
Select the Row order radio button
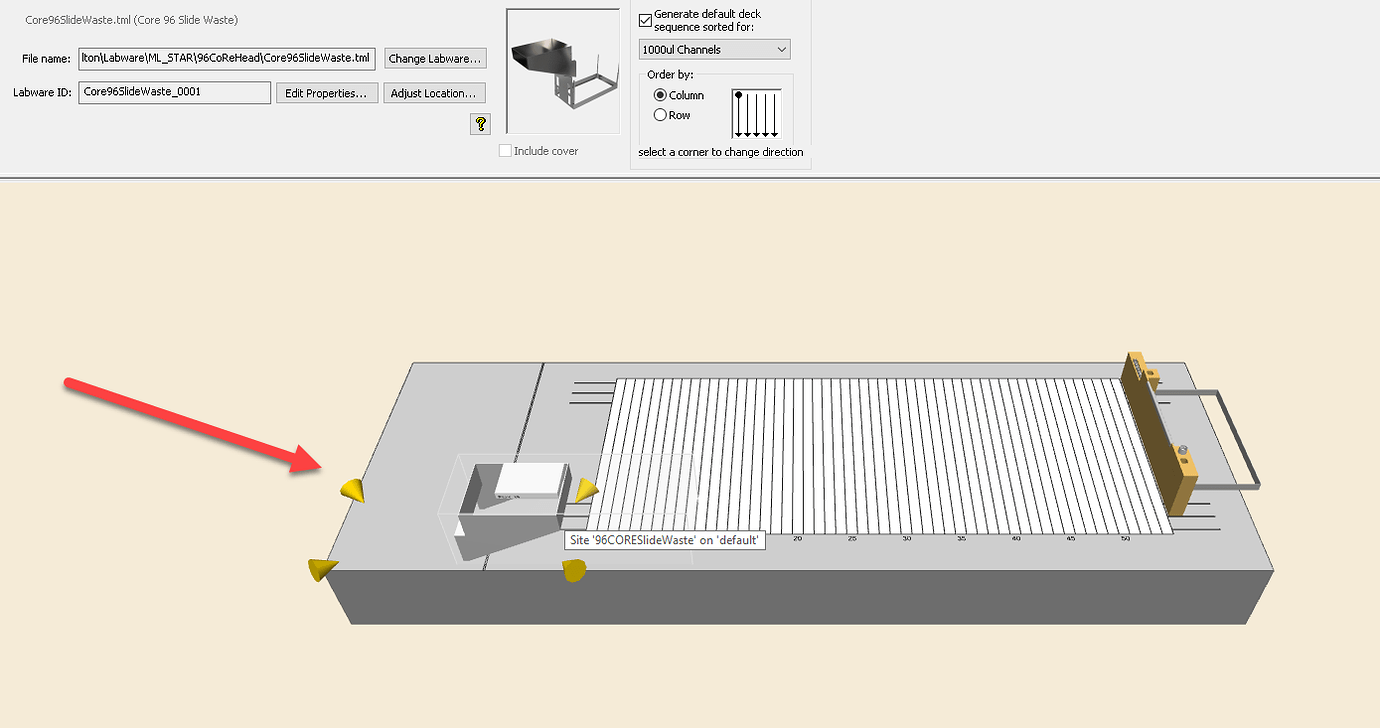point(660,115)
